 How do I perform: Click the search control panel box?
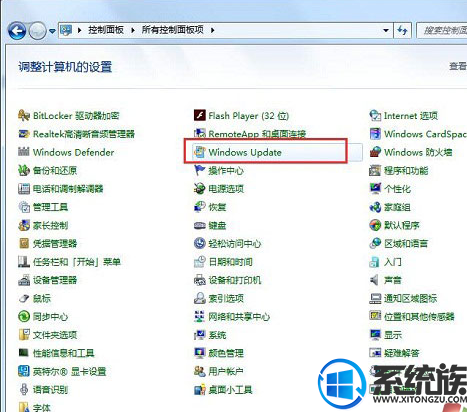(x=442, y=30)
